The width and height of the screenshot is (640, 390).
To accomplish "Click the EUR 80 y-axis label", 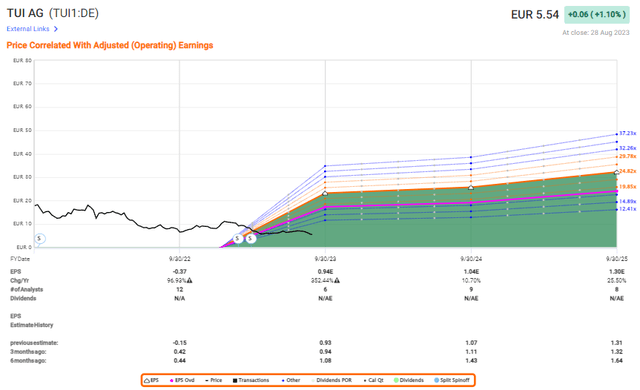I will (22, 60).
